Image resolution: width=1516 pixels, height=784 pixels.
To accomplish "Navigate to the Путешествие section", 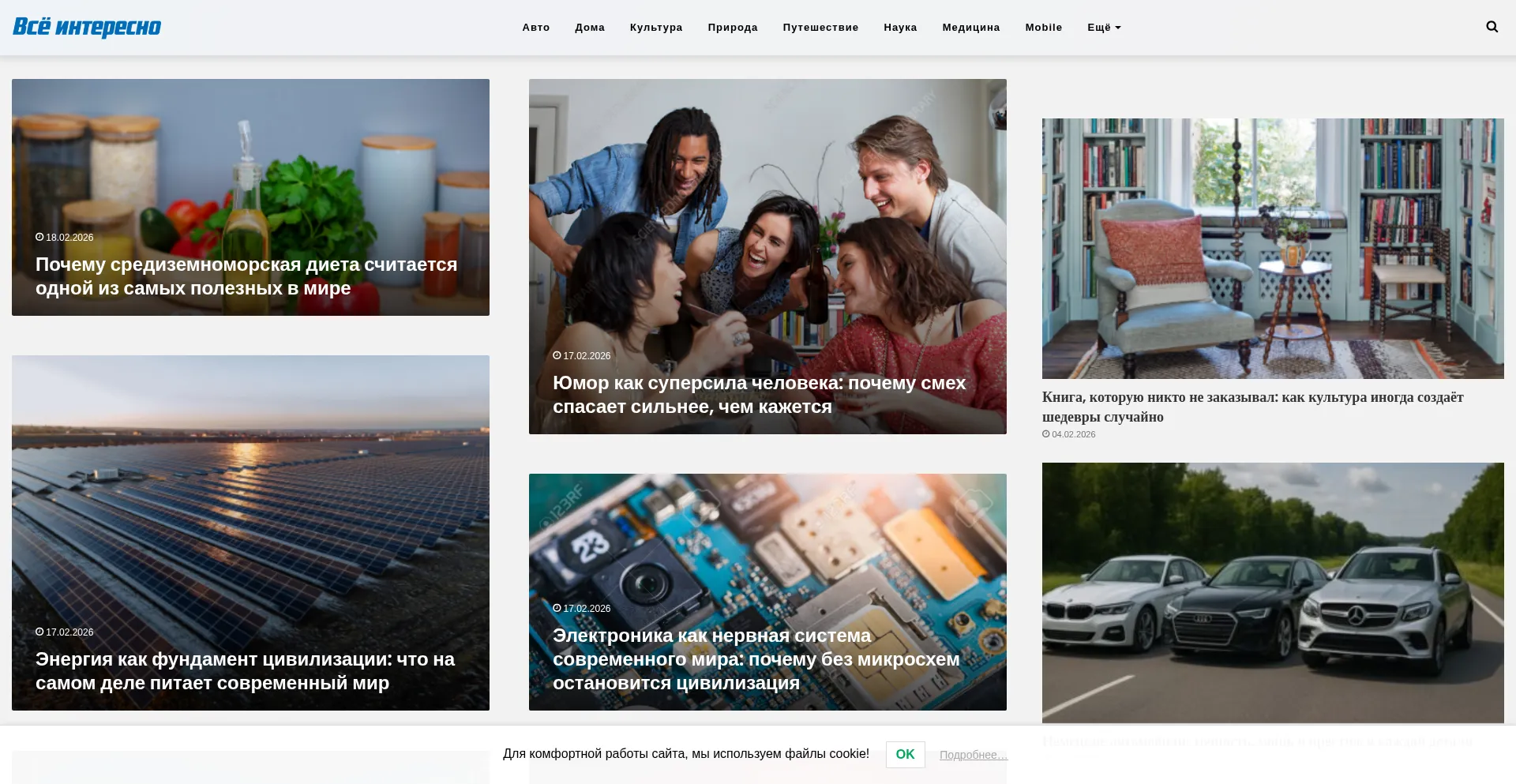I will [x=820, y=28].
